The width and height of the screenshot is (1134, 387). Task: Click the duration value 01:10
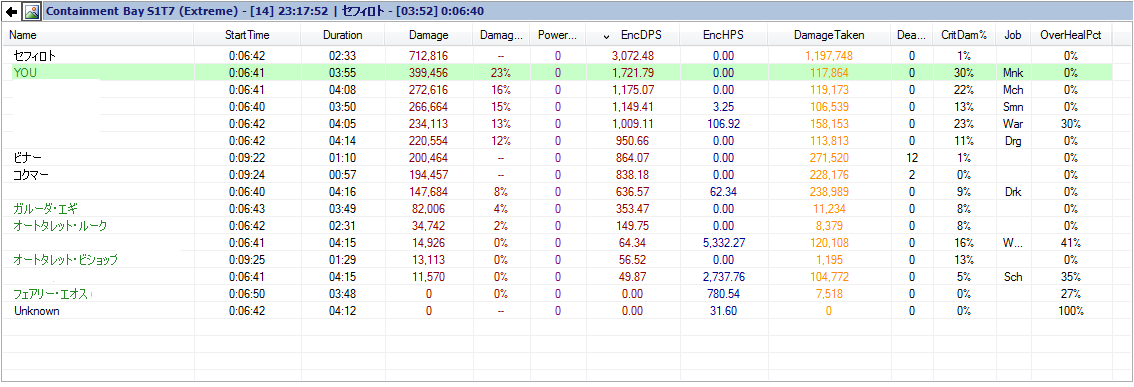pos(343,158)
